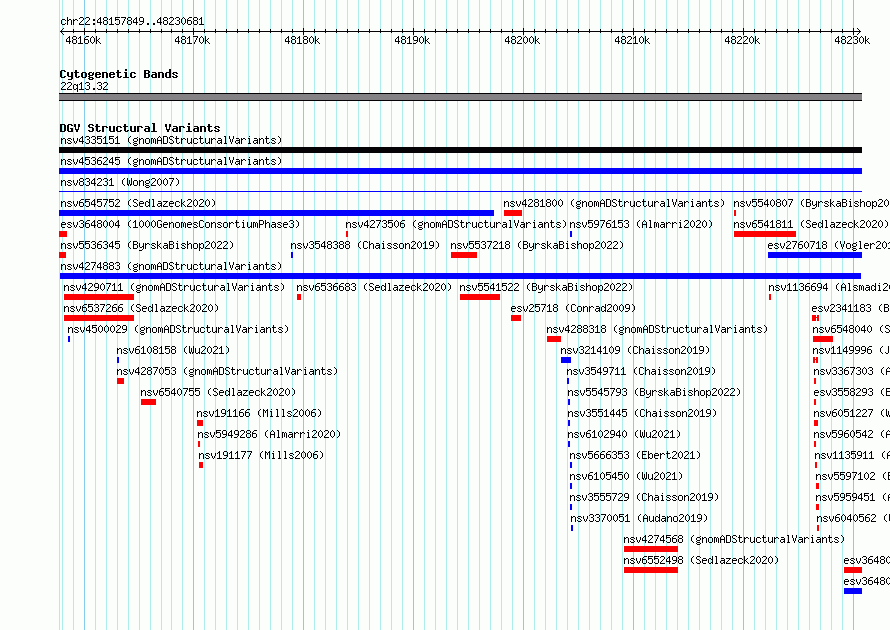This screenshot has height=630, width=890.
Task: Click nsv3549711 (Chaisson2019) label
Action: pyautogui.click(x=641, y=371)
